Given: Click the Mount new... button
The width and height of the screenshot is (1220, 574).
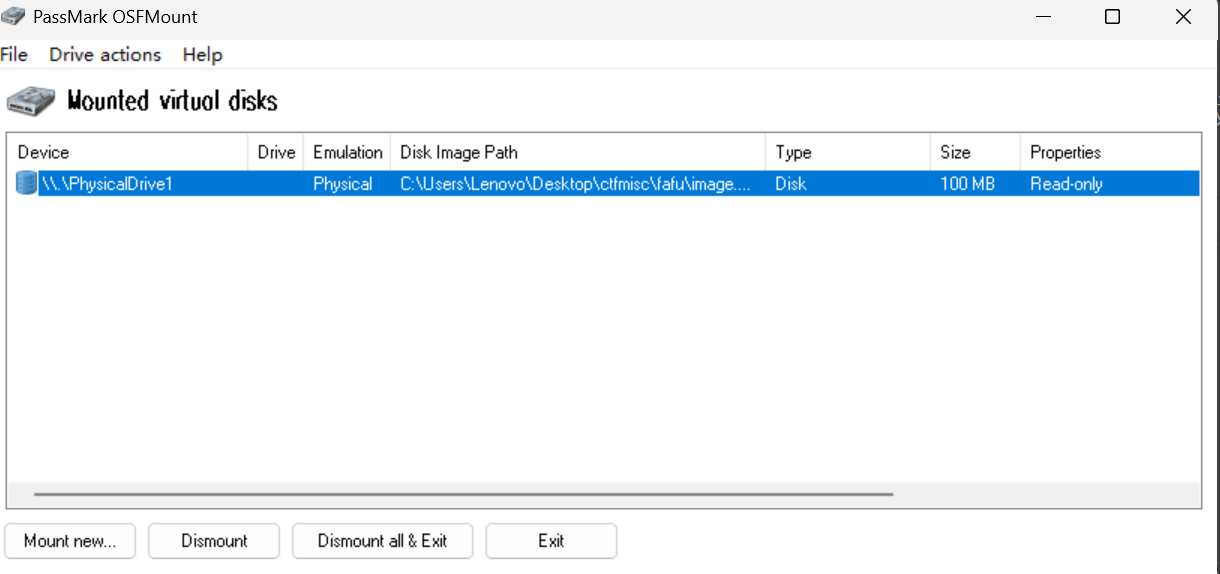Looking at the screenshot, I should click(x=70, y=541).
